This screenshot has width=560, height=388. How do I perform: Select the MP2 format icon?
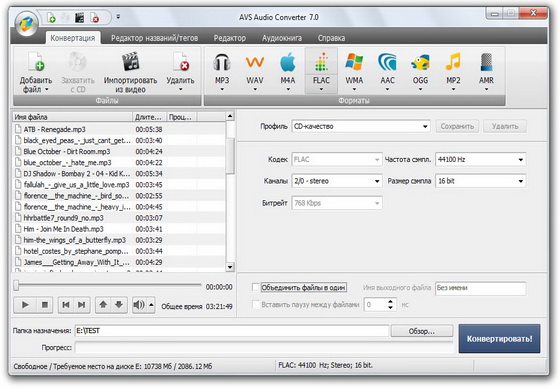pyautogui.click(x=453, y=63)
